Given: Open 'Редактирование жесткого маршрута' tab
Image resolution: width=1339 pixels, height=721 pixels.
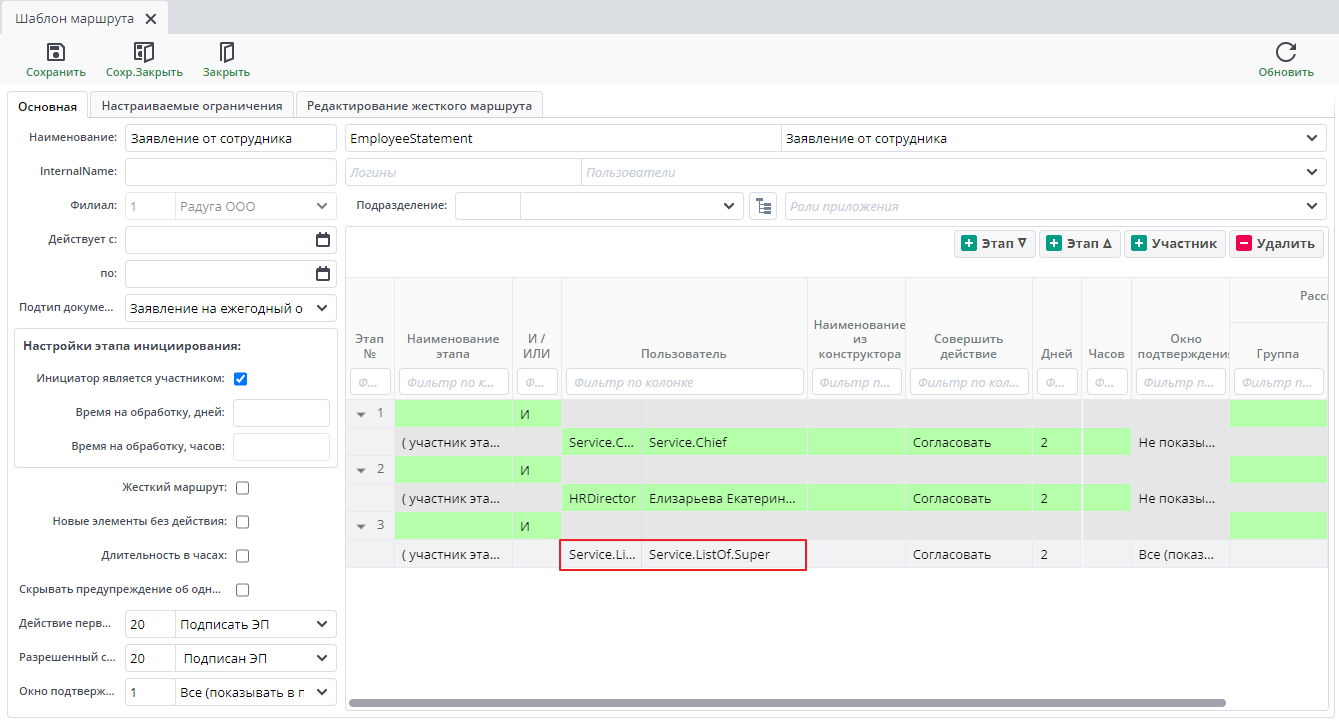Looking at the screenshot, I should tap(420, 106).
